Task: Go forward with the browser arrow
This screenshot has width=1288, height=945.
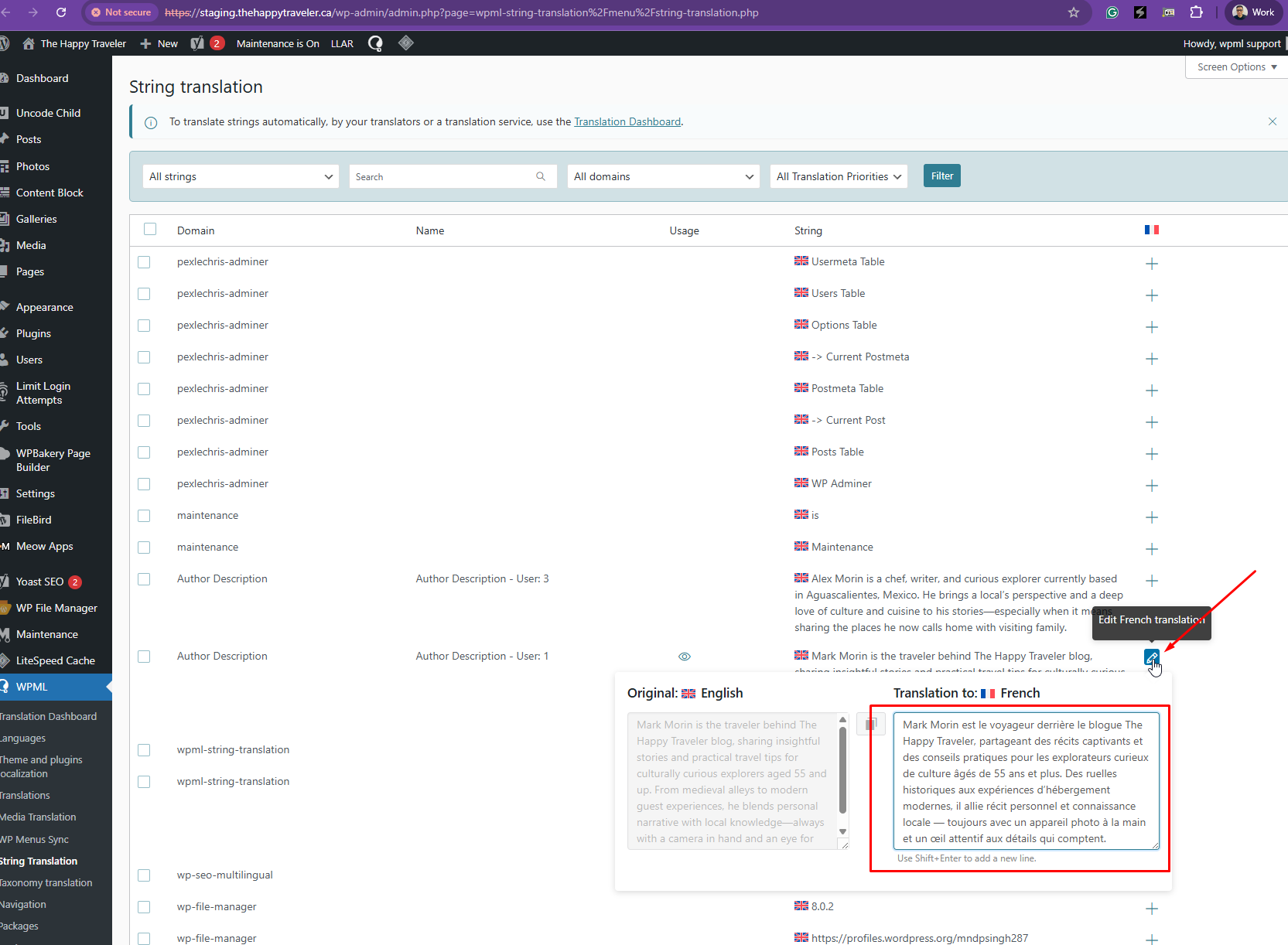Action: pos(32,12)
